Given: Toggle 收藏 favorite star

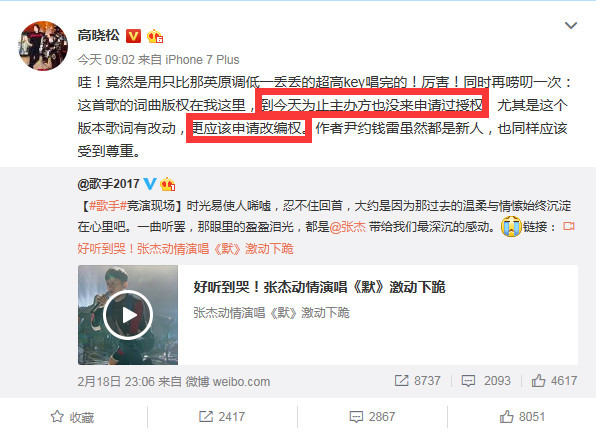Looking at the screenshot, I should 72,417.
